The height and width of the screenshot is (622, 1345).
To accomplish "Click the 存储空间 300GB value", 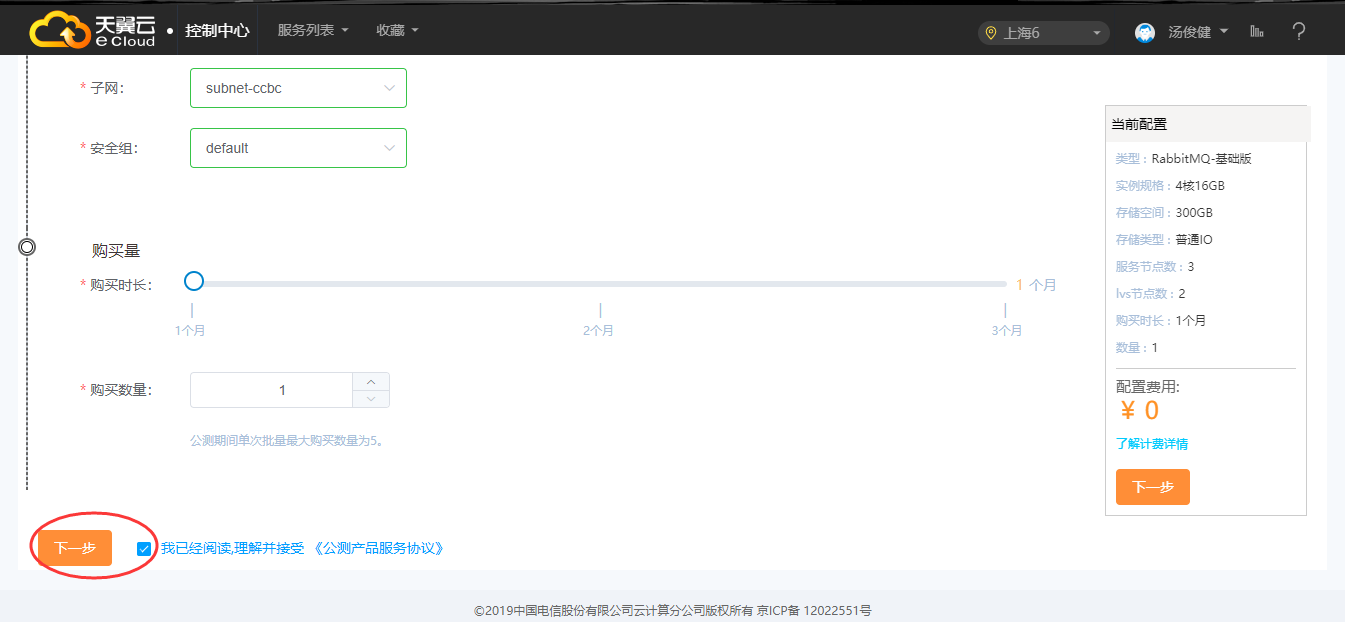I will [x=1194, y=212].
